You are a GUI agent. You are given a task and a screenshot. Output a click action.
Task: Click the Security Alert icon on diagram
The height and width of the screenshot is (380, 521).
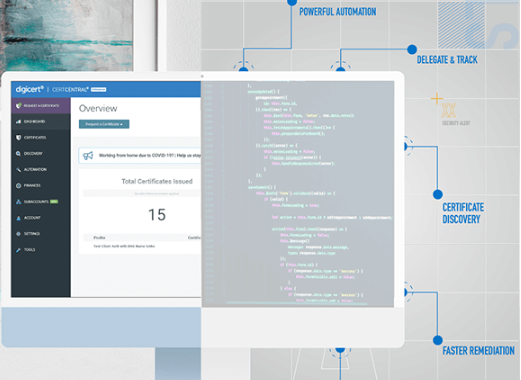click(449, 110)
